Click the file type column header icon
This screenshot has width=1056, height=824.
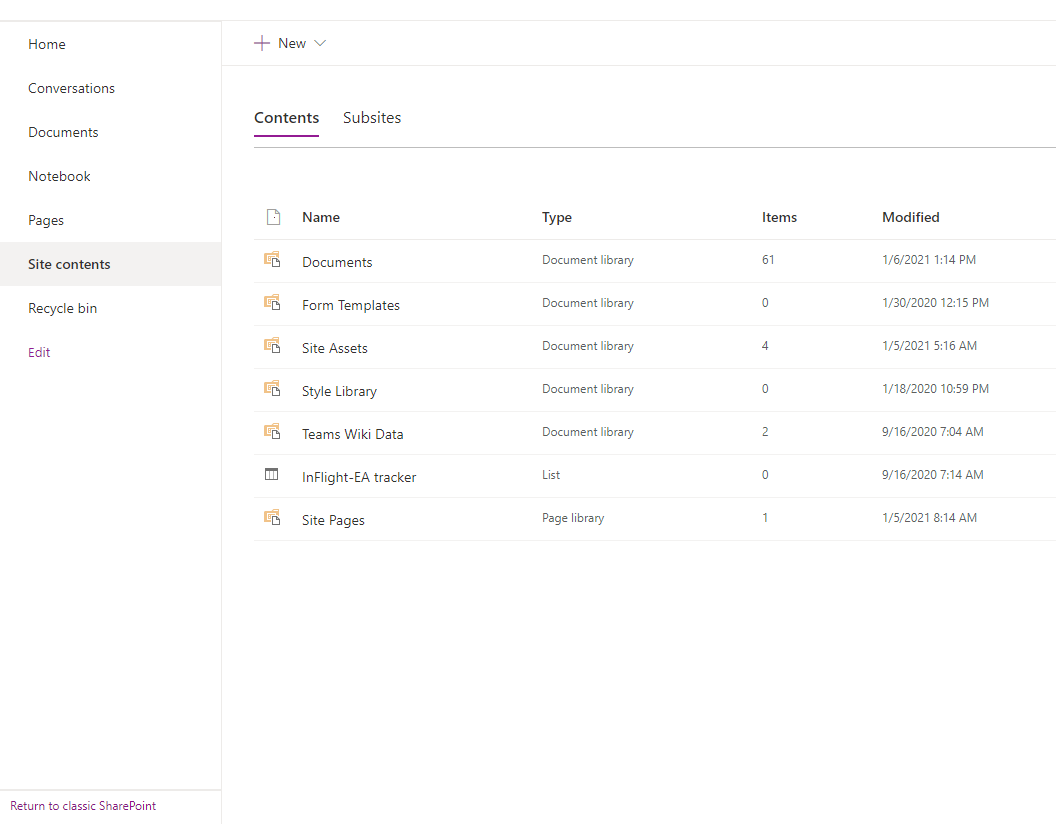(273, 217)
